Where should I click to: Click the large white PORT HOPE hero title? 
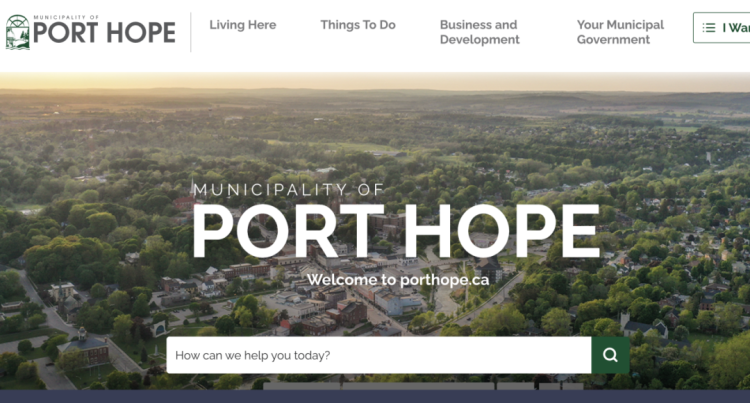(x=396, y=231)
